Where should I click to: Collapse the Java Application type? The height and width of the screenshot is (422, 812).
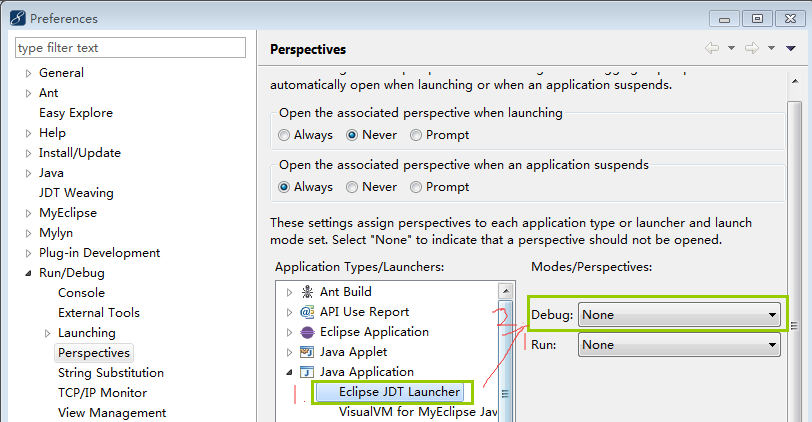(289, 372)
